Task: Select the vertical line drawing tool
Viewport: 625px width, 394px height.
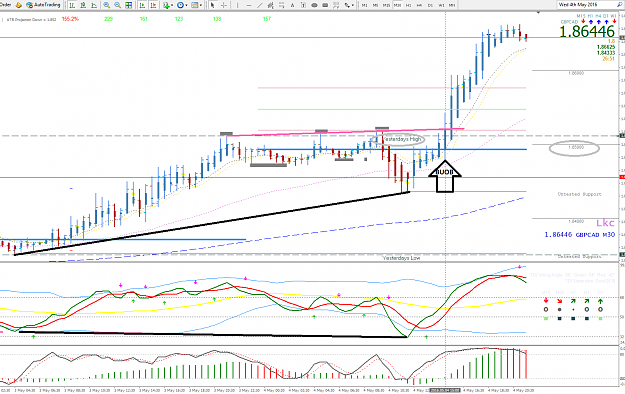Action: (237, 5)
